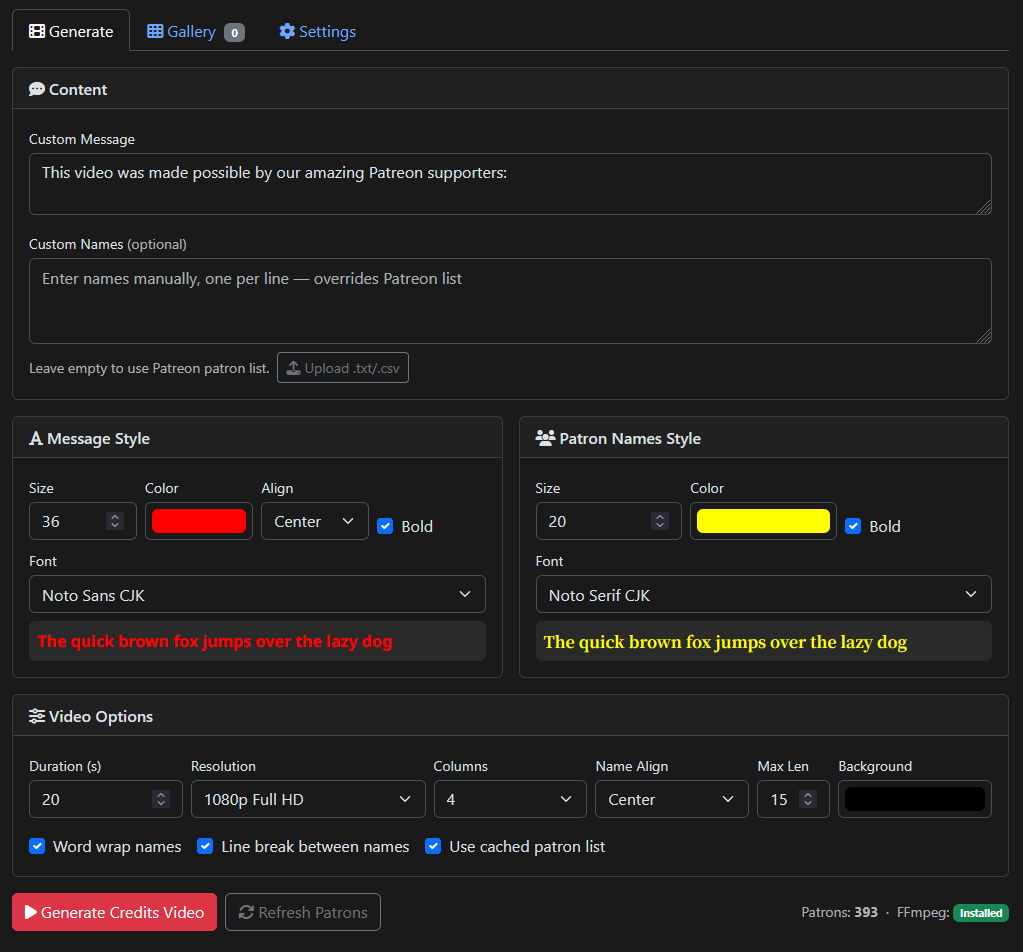Click the Custom Message resize handle
This screenshot has height=952, width=1023.
pyautogui.click(x=984, y=207)
